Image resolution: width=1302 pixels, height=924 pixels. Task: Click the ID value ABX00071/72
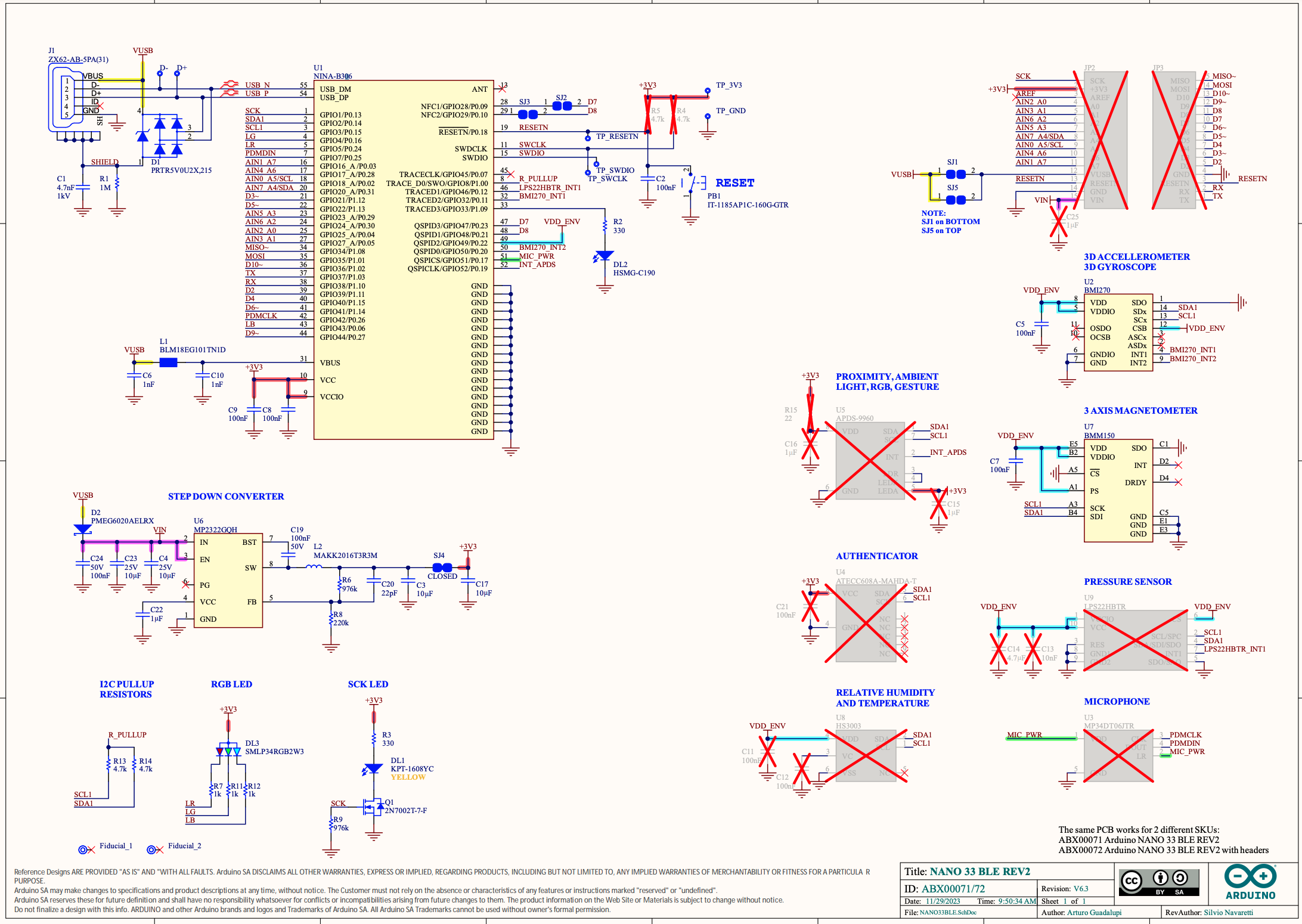coord(953,888)
